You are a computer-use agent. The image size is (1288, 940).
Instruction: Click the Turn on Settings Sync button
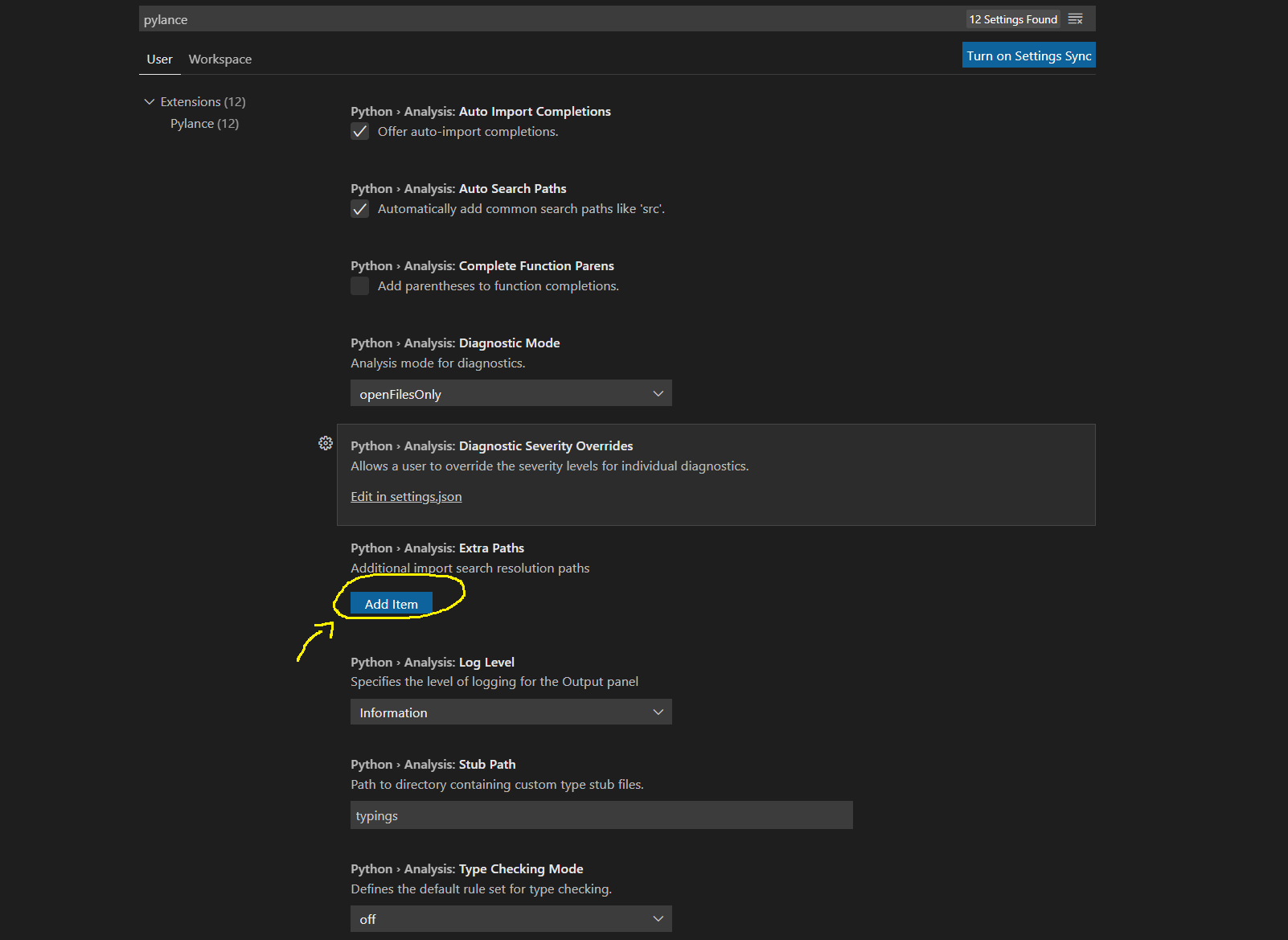(x=1028, y=55)
